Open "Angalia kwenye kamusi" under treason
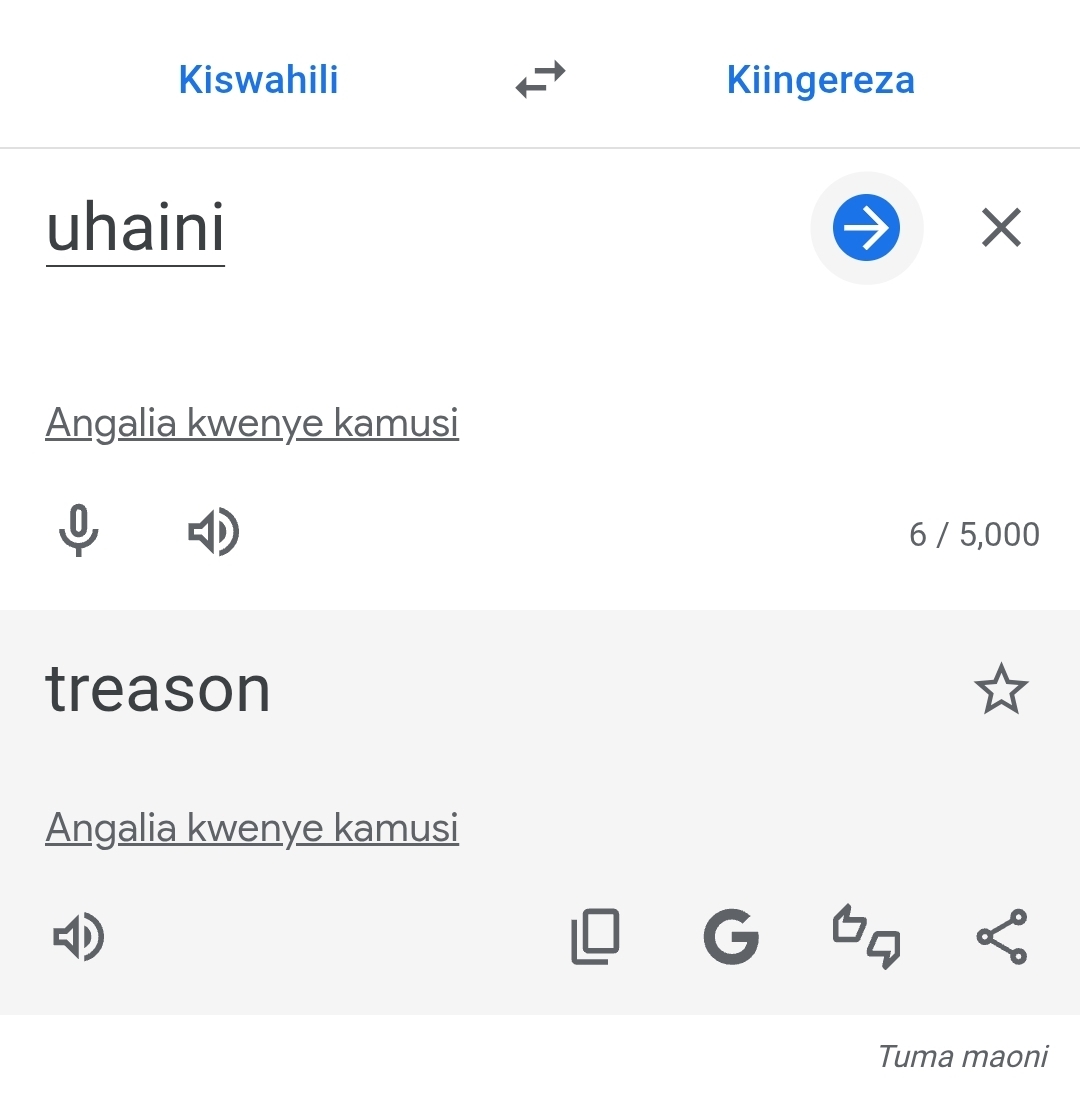 pyautogui.click(x=252, y=828)
